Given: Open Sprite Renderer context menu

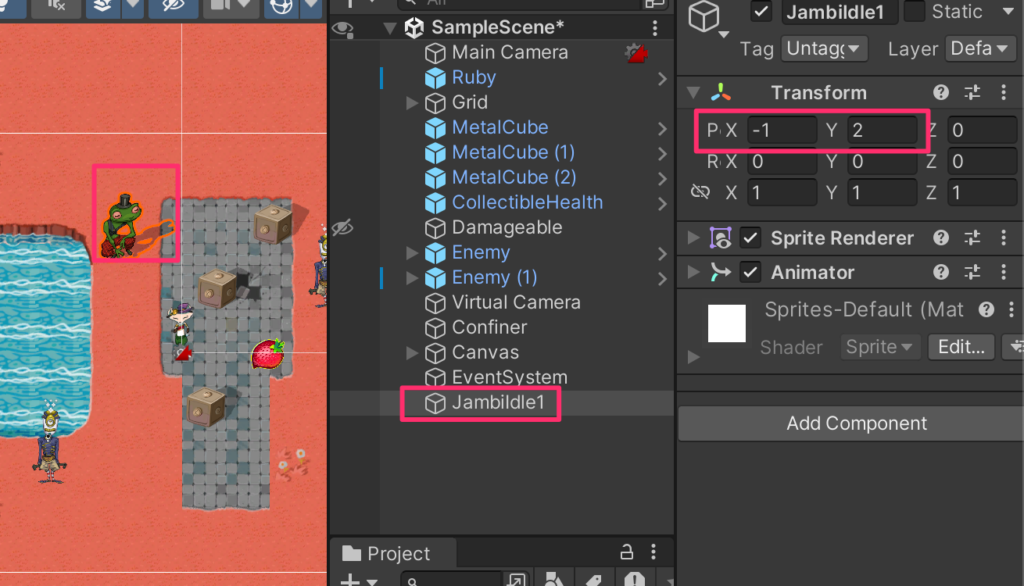Looking at the screenshot, I should (1004, 238).
